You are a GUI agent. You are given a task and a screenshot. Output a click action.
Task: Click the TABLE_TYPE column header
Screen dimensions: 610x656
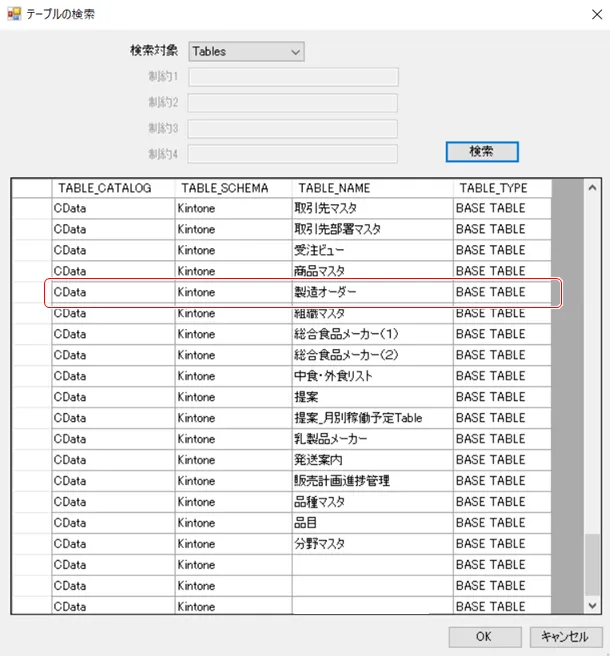point(501,188)
